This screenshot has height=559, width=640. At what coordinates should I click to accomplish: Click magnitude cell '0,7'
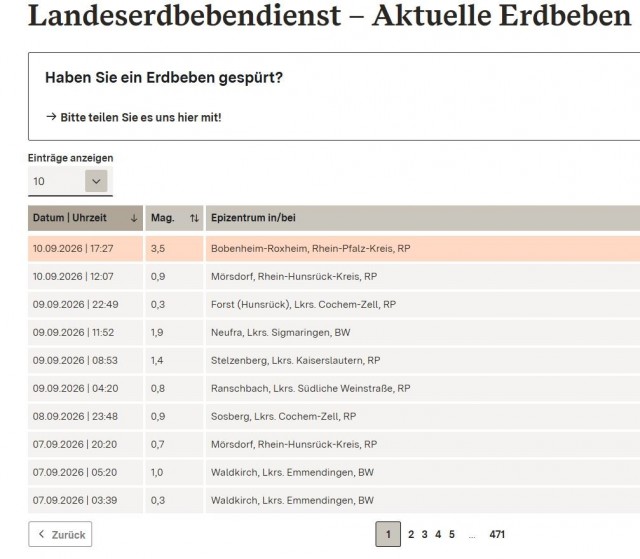point(174,444)
